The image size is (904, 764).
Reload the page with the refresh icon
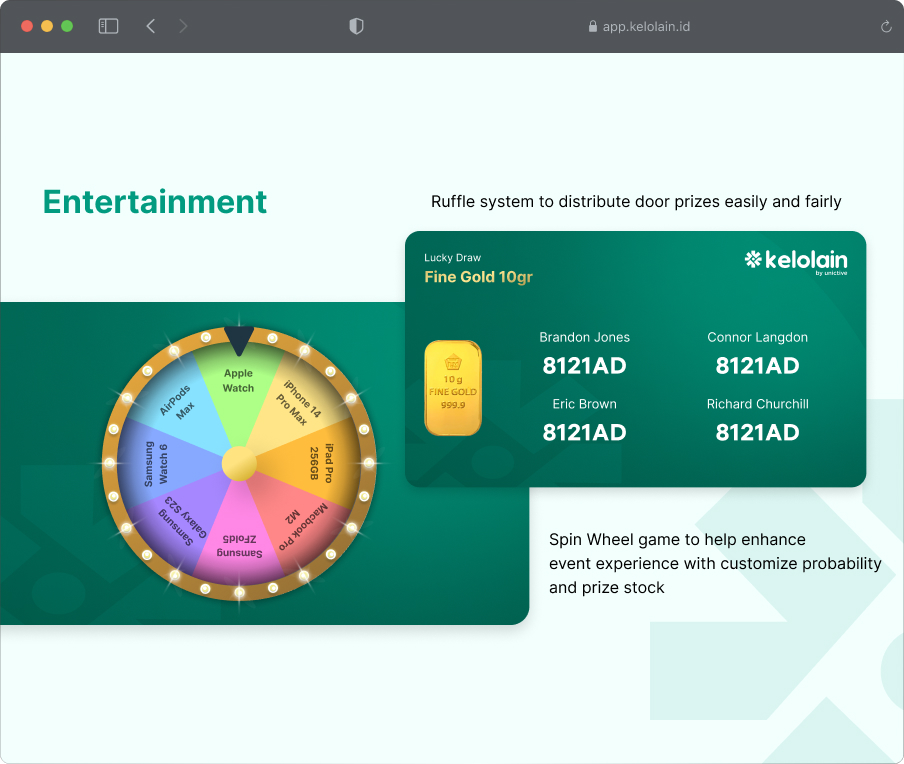click(886, 27)
